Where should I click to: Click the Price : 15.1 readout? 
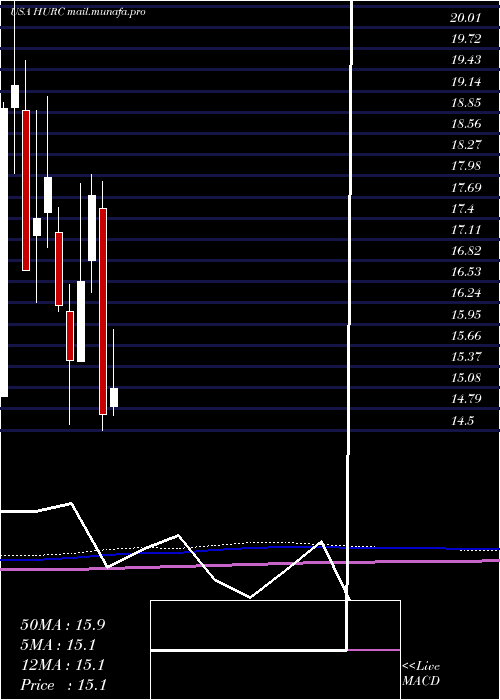(x=63, y=685)
